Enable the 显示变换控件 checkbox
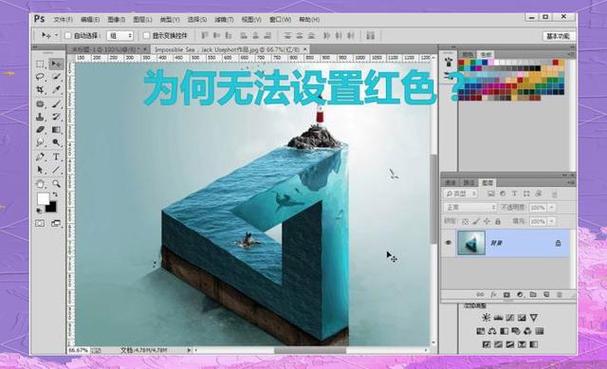This screenshot has height=369, width=607. [x=146, y=36]
